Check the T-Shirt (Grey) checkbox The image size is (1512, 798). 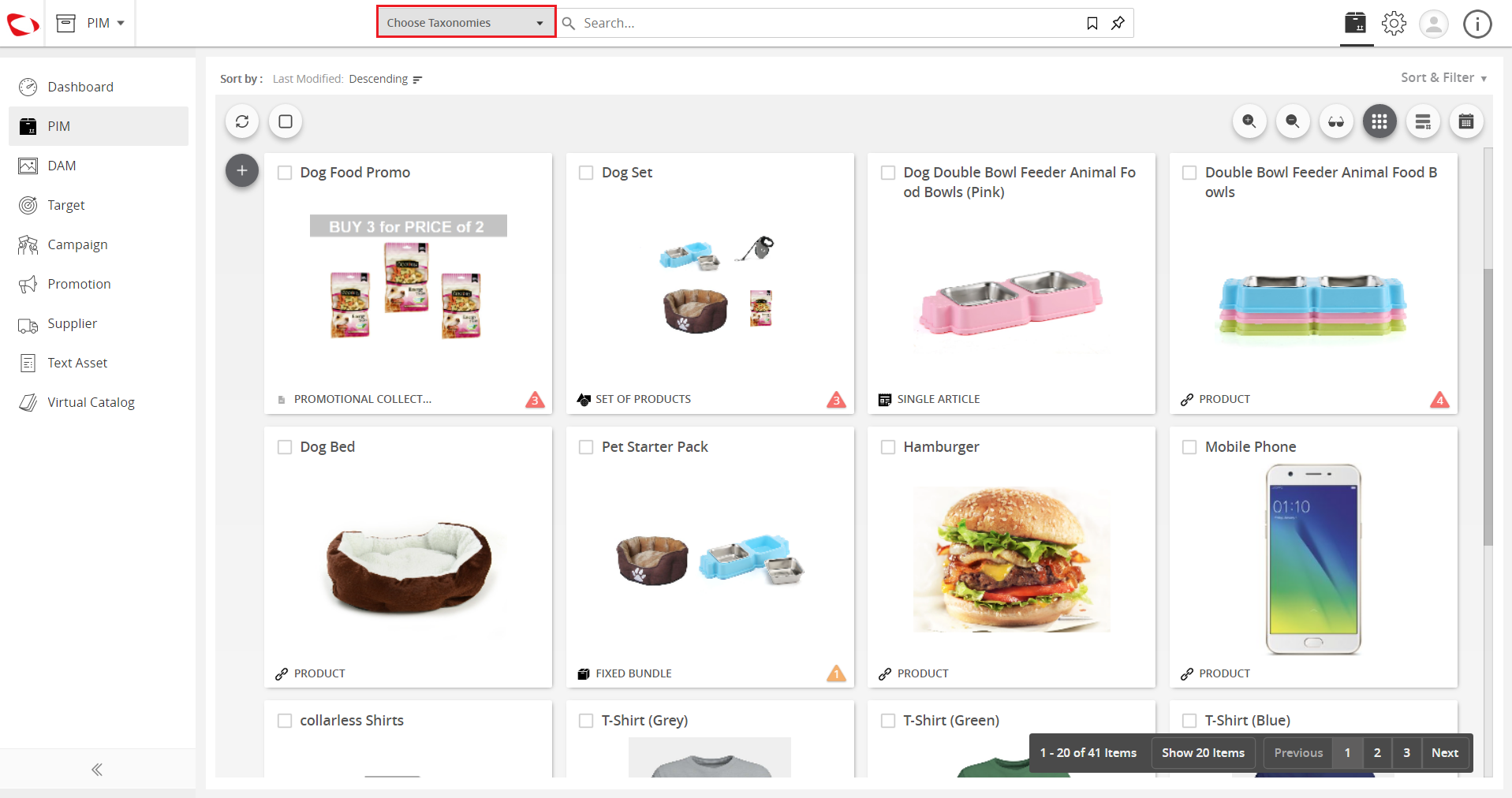coord(586,721)
